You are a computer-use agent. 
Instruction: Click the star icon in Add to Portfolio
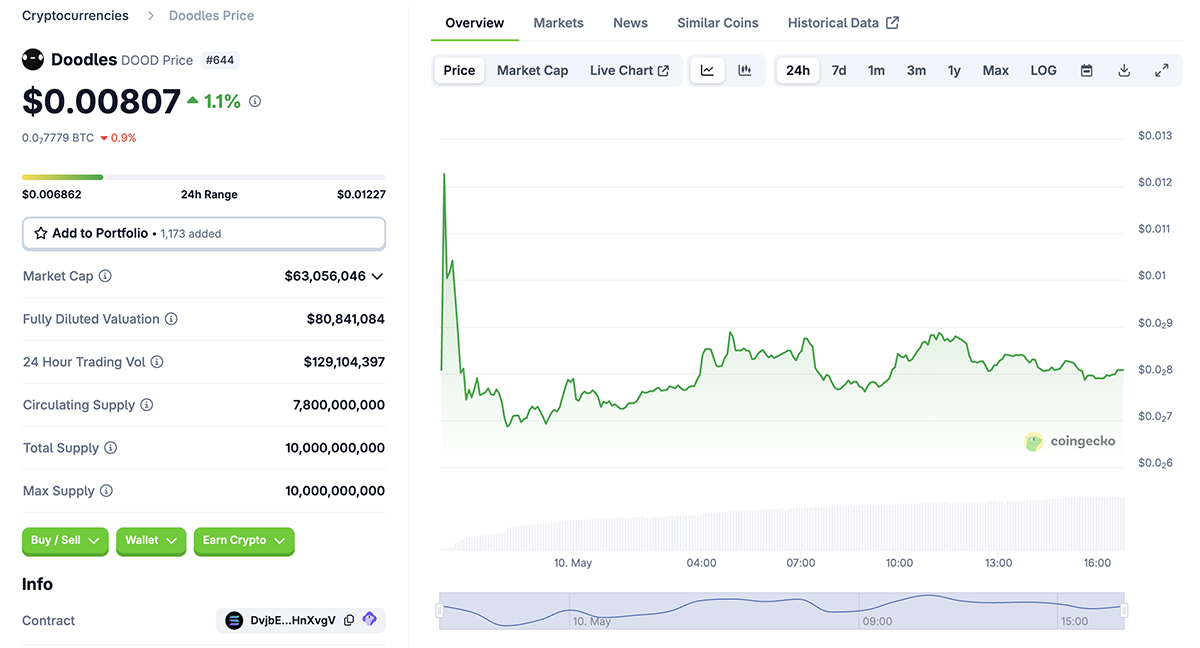tap(41, 233)
